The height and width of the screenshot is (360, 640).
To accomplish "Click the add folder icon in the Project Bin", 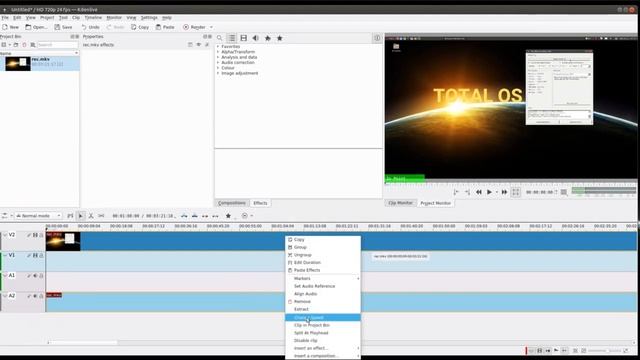I will pyautogui.click(x=16, y=44).
